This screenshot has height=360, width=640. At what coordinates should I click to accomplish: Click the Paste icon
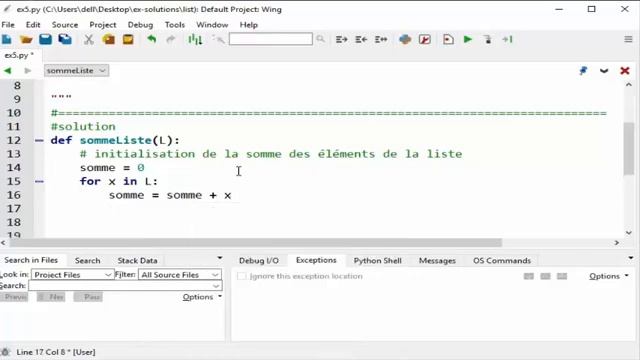point(128,39)
